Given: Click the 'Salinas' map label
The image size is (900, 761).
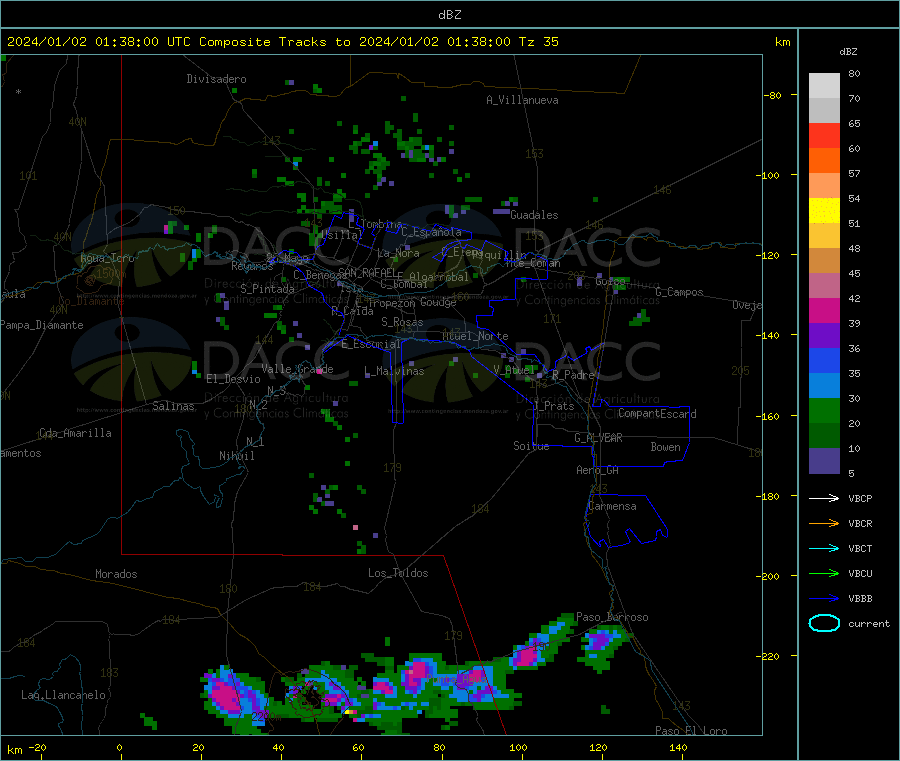Looking at the screenshot, I should click(173, 406).
